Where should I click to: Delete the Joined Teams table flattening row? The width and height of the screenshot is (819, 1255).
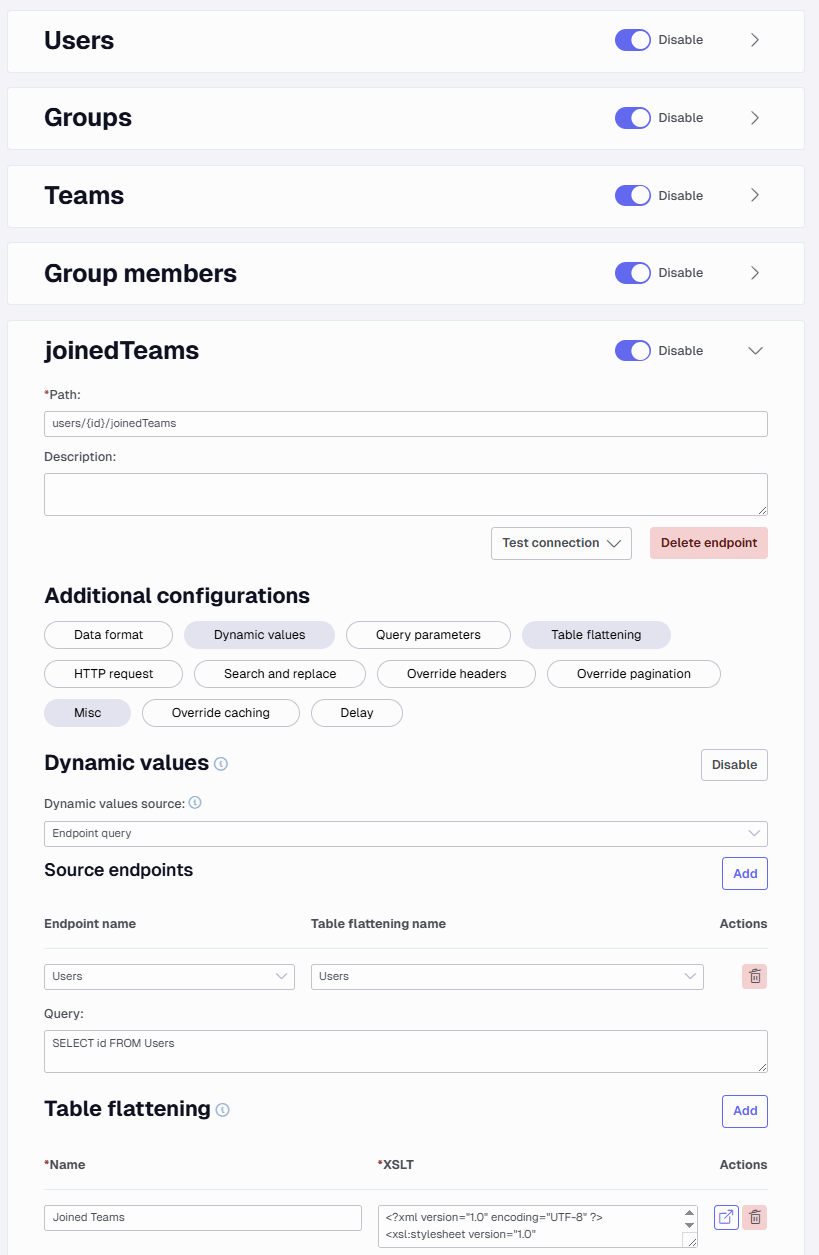click(x=755, y=1217)
